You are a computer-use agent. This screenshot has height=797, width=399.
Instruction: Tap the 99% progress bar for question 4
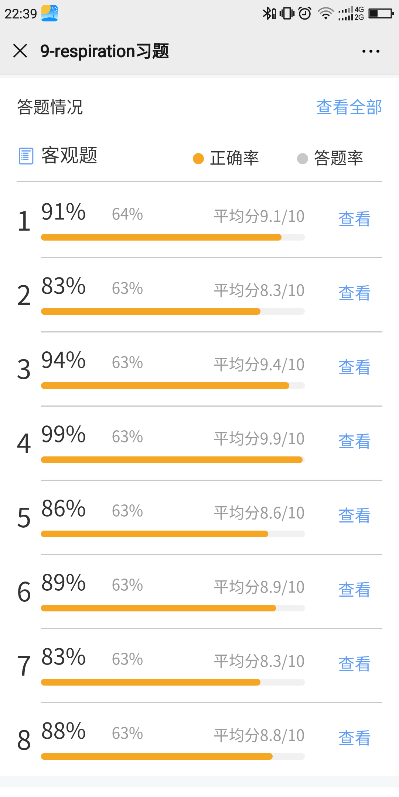coord(173,459)
